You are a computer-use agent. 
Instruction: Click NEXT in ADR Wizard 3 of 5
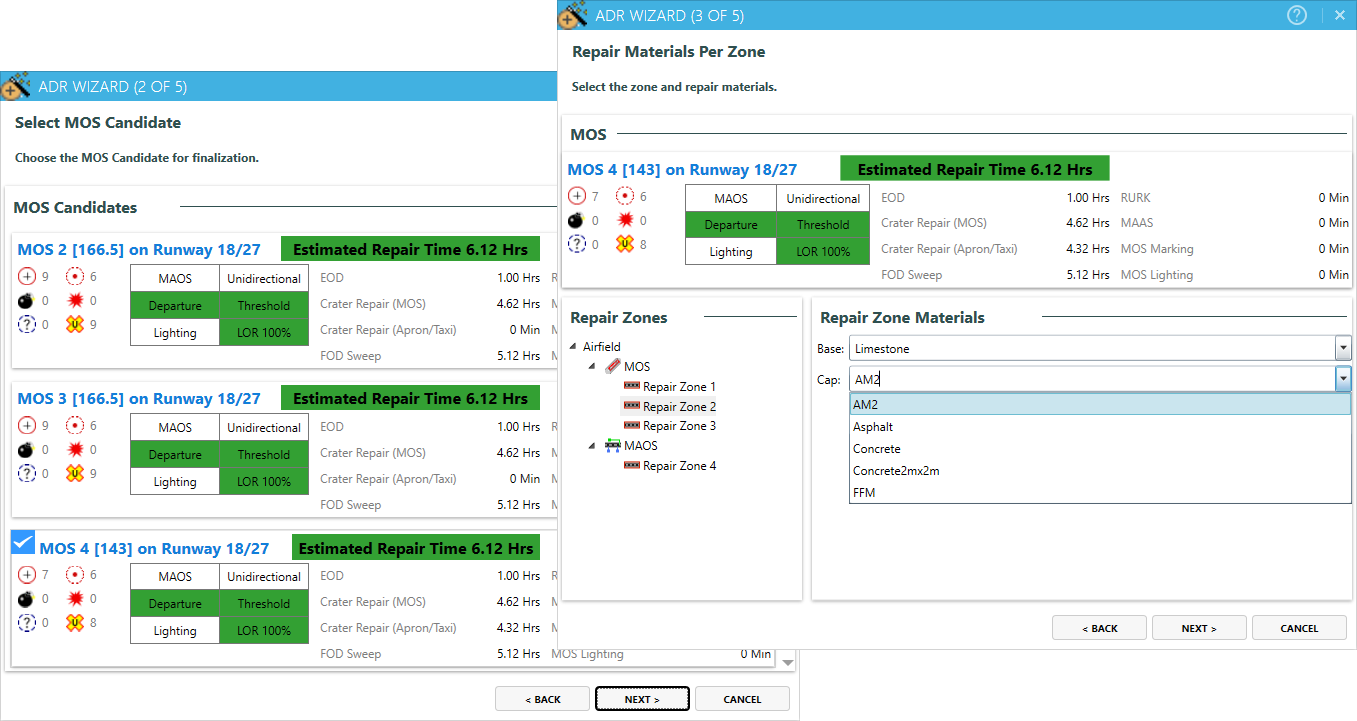click(1198, 628)
